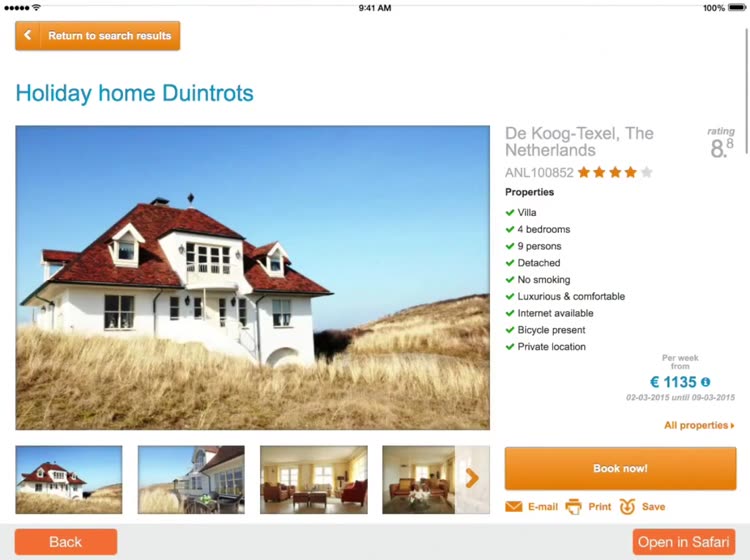The image size is (750, 560).
Task: Click the price info icon beside €1135
Action: [x=706, y=382]
